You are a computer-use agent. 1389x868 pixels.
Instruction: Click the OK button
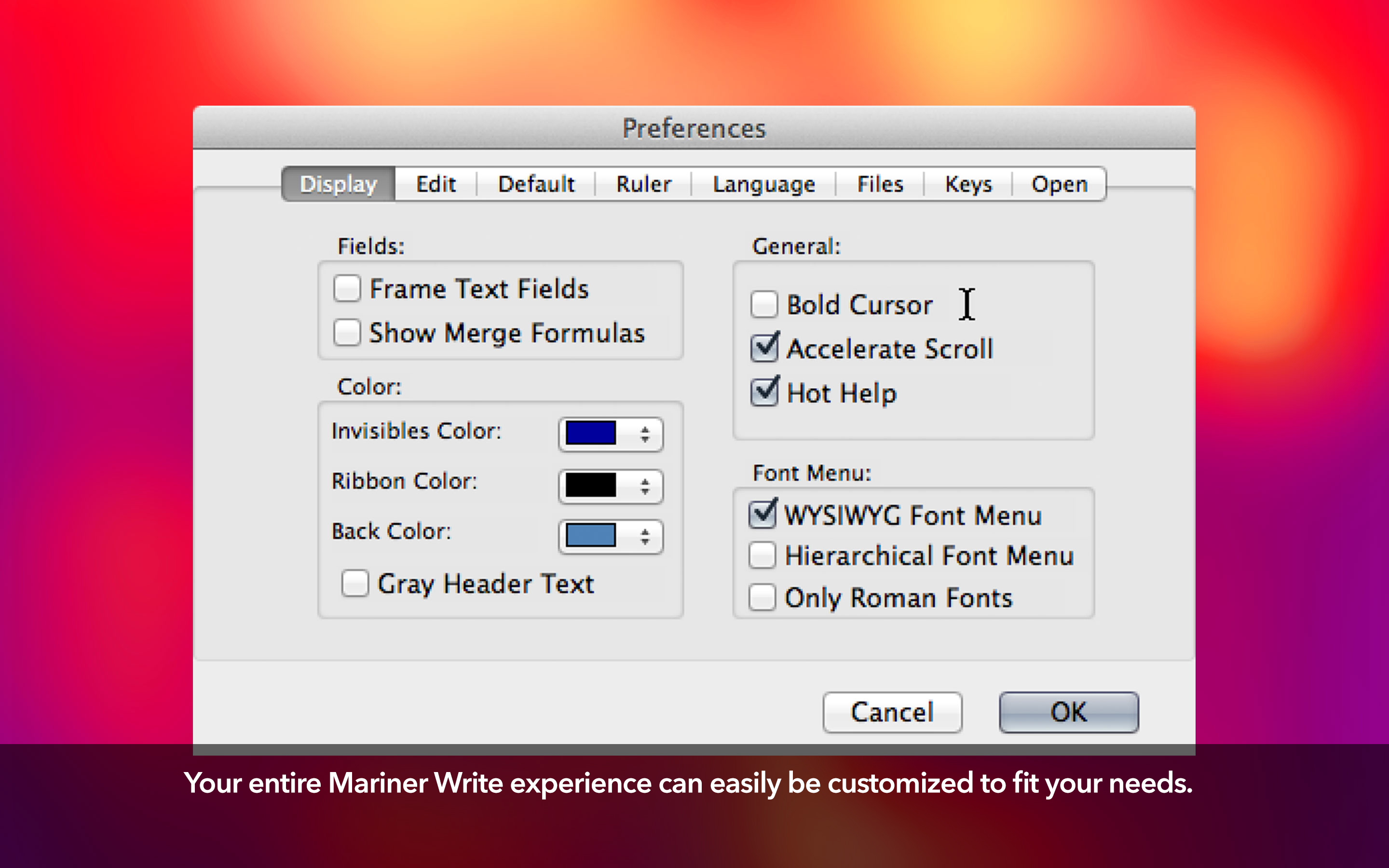pyautogui.click(x=1067, y=711)
